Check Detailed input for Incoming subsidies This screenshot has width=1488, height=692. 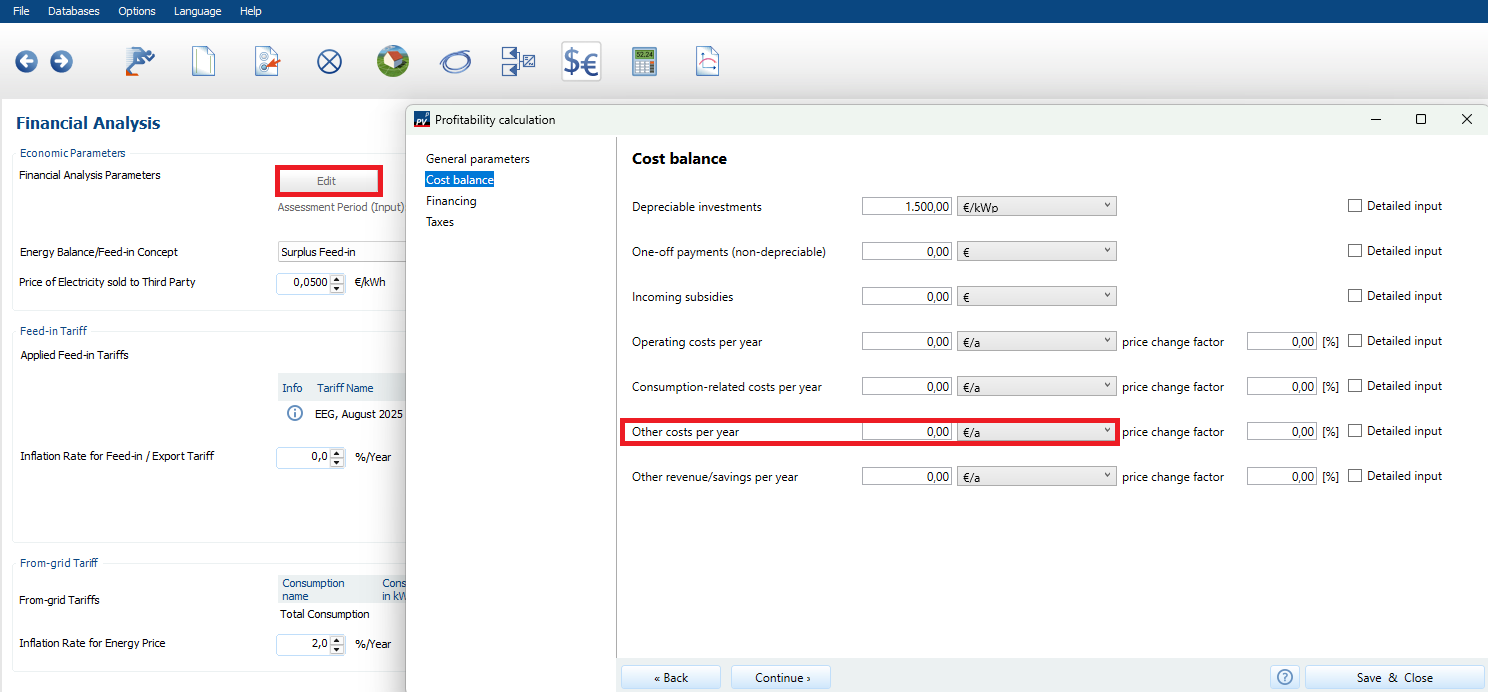point(1355,296)
